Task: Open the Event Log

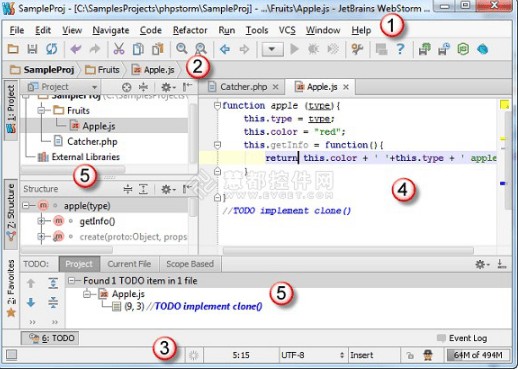Action: 462,338
